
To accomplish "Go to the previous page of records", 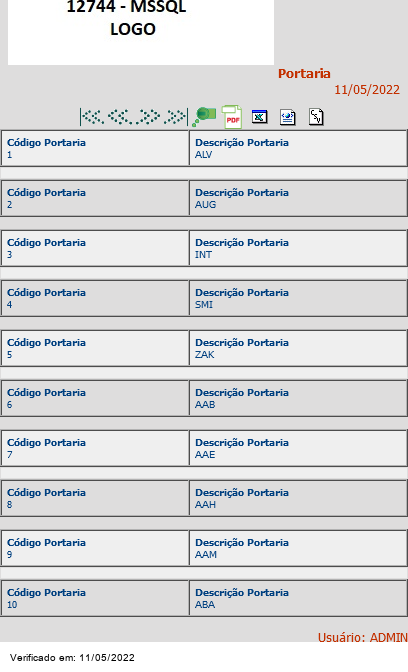I will tap(120, 117).
